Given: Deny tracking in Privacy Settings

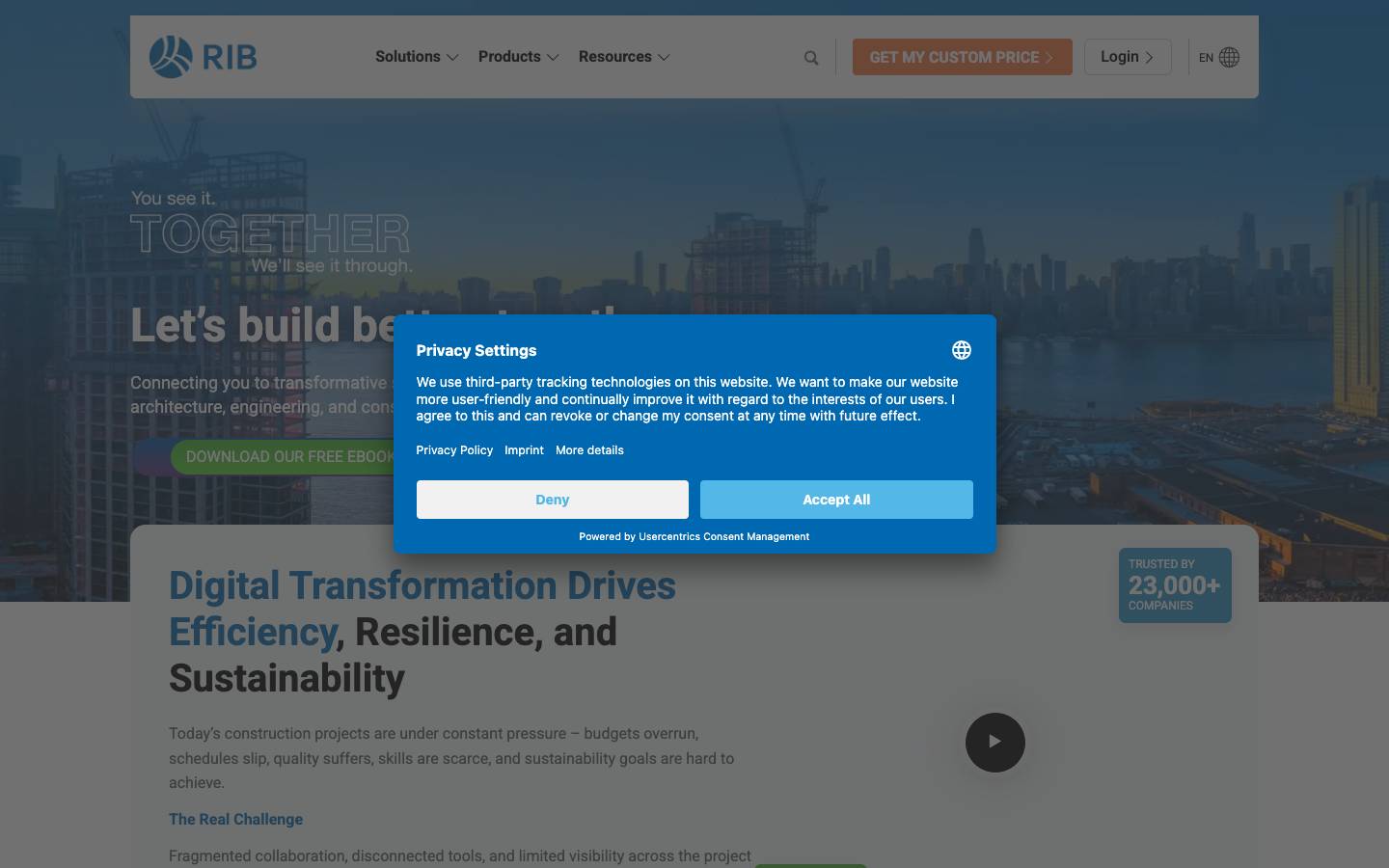Looking at the screenshot, I should click(x=553, y=500).
